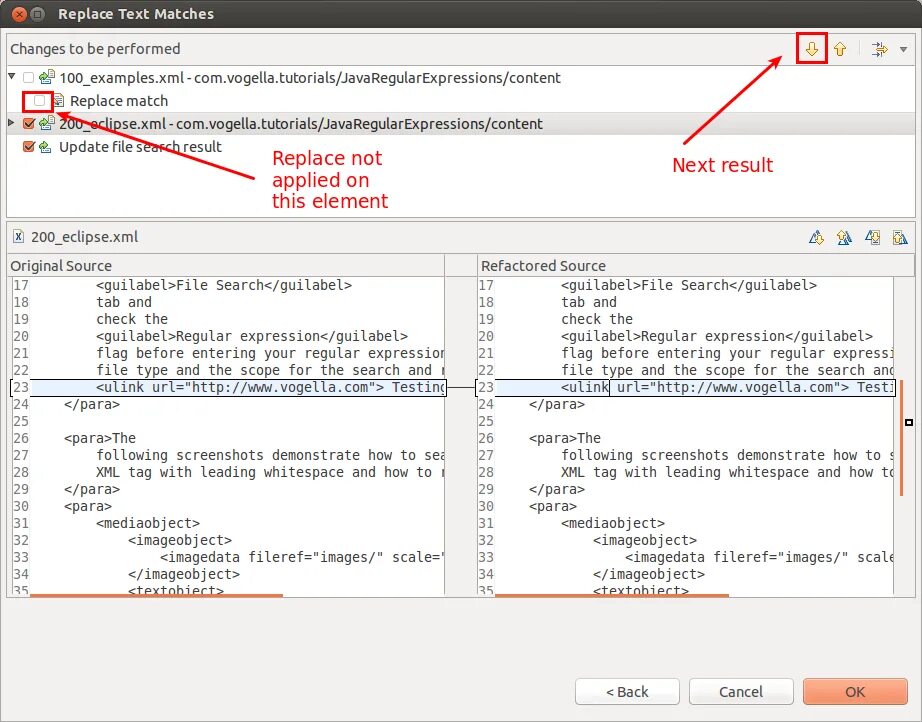Click Refactored Source vertical scrollbar
The height and width of the screenshot is (722, 922).
(x=901, y=437)
